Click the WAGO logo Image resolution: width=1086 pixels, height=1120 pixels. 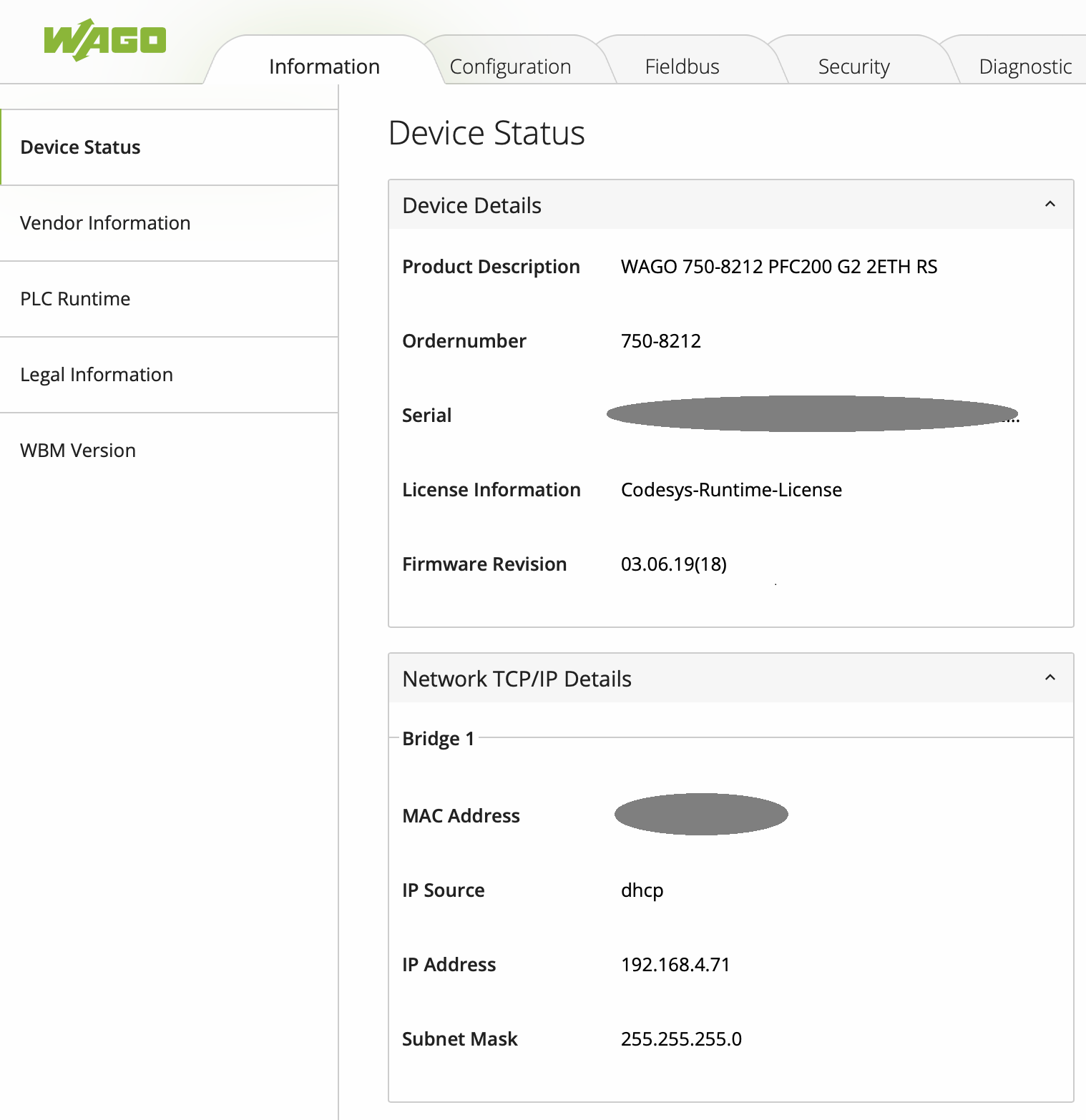point(105,40)
